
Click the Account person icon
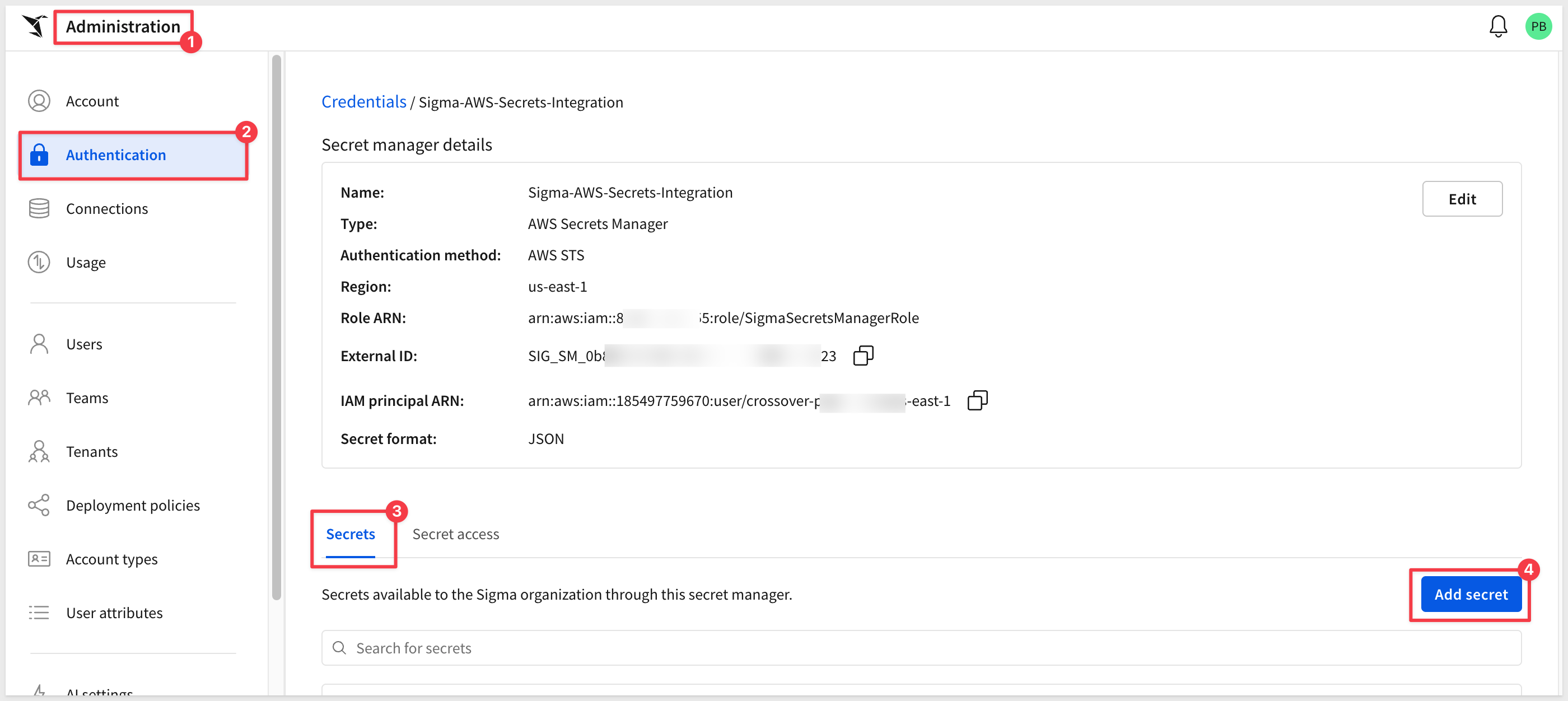tap(39, 101)
